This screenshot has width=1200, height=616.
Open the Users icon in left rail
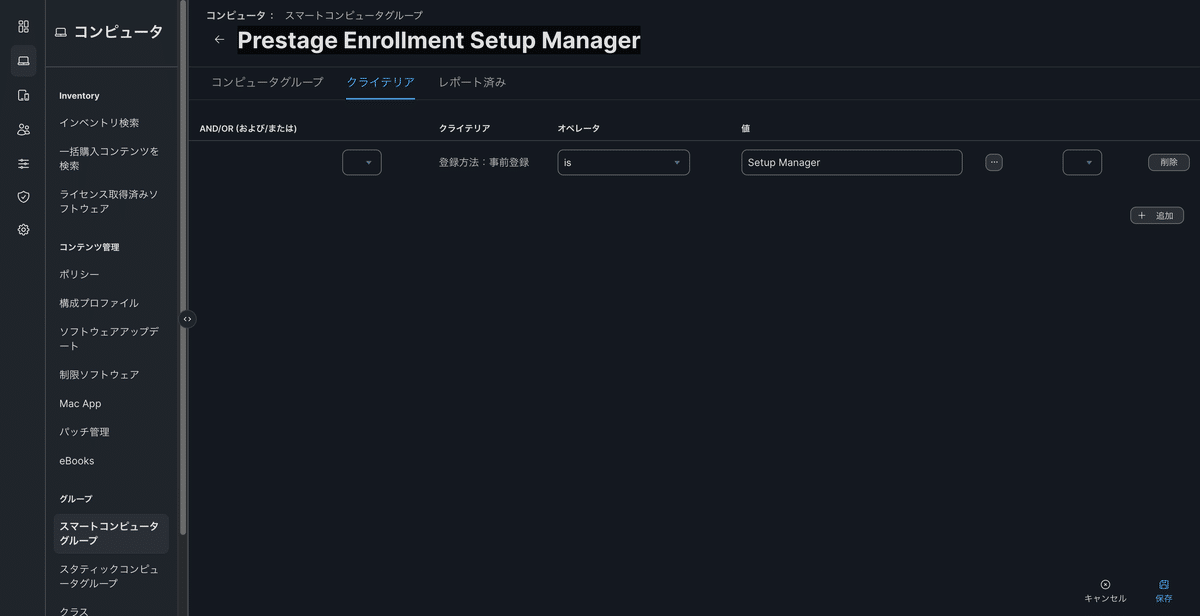[x=22, y=128]
